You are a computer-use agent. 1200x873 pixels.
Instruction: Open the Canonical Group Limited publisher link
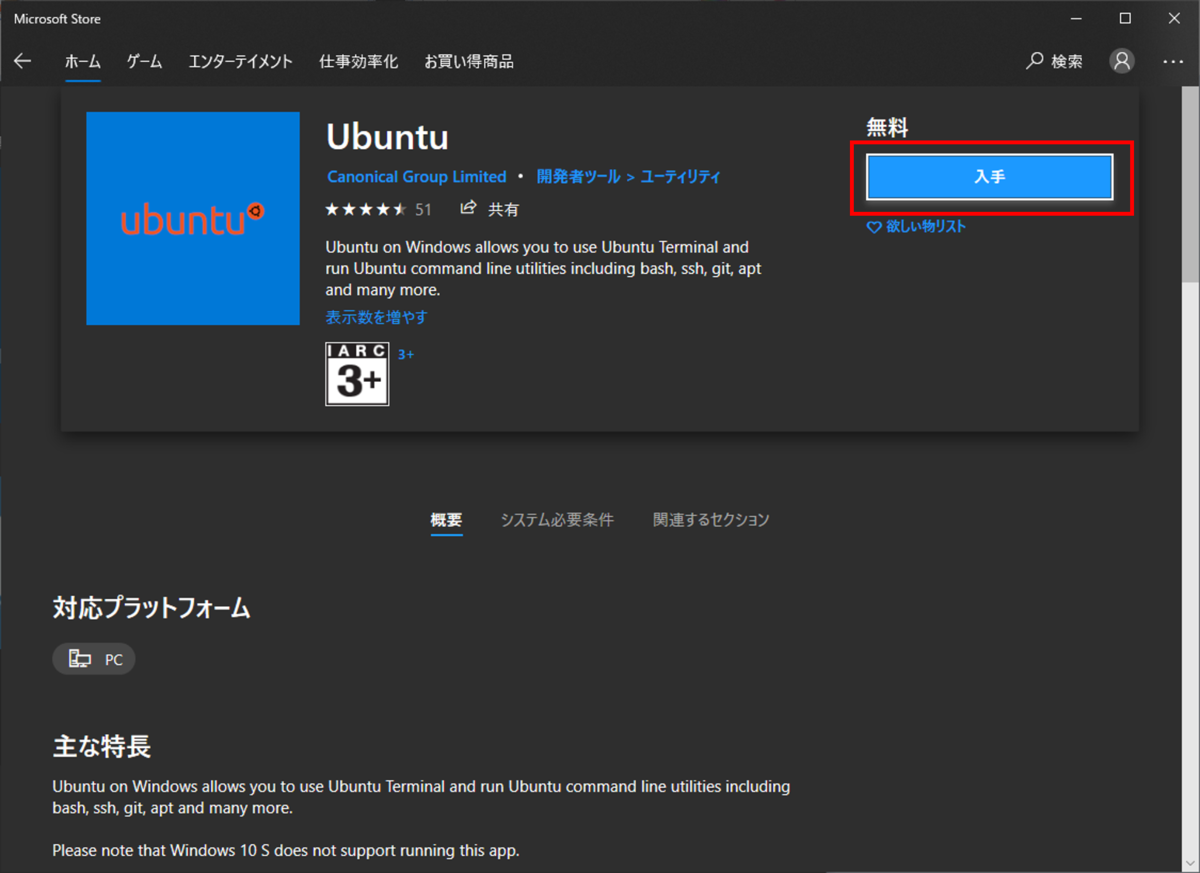[416, 176]
